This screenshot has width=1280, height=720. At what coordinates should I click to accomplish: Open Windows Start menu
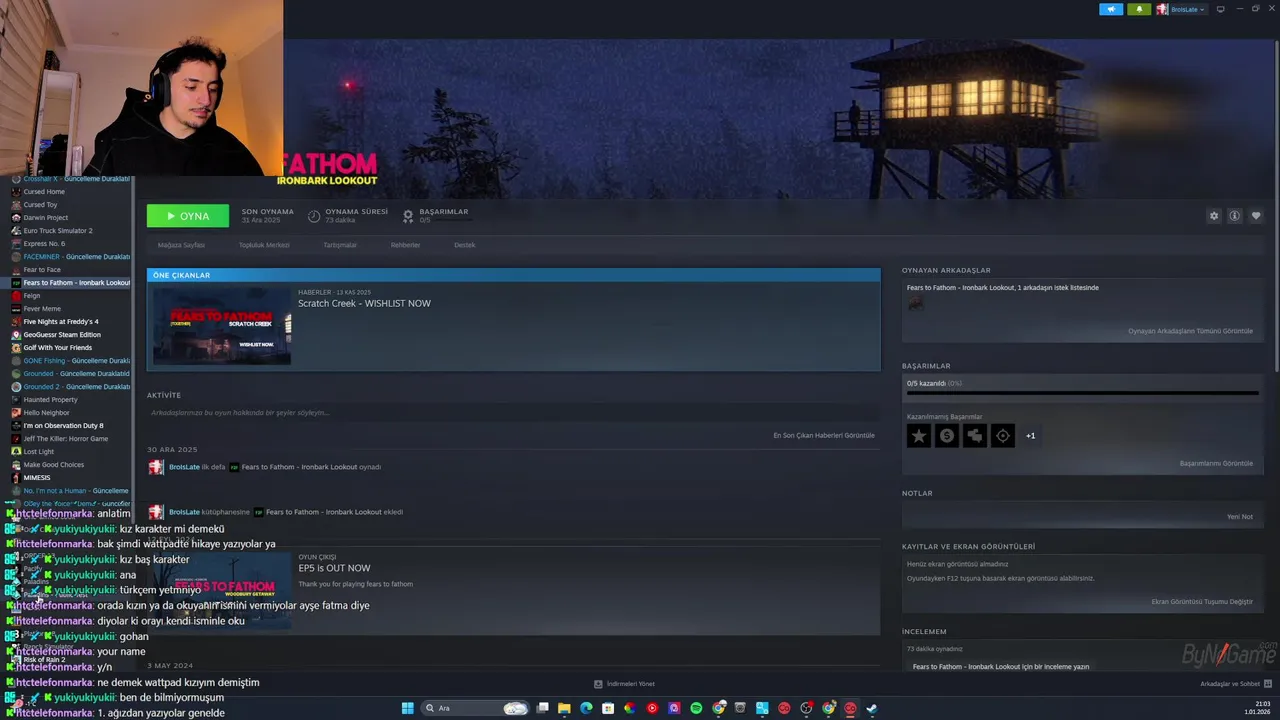[x=408, y=708]
